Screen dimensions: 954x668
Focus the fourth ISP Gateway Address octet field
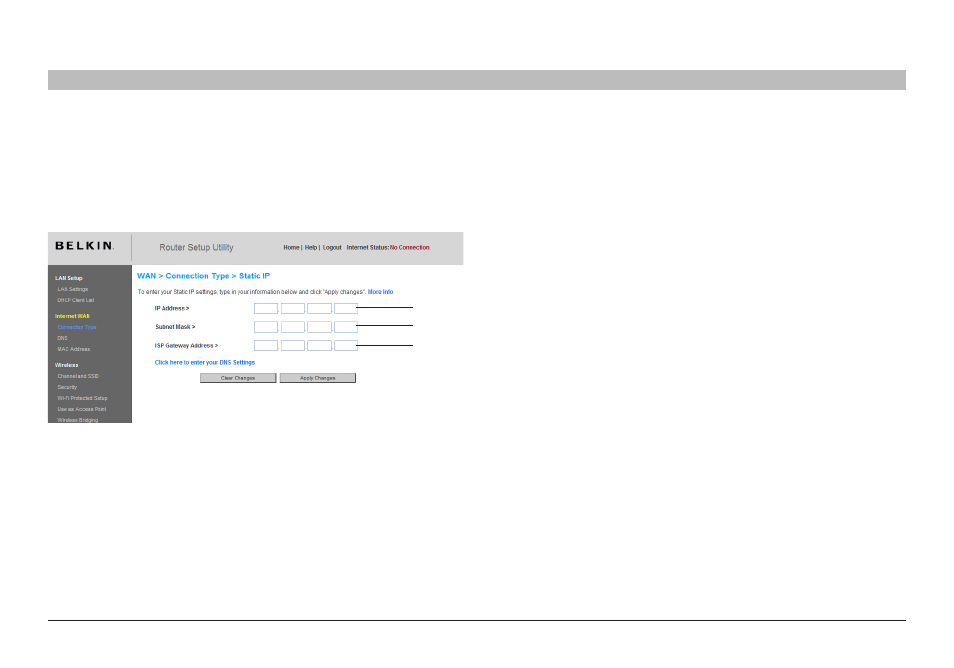(x=346, y=346)
